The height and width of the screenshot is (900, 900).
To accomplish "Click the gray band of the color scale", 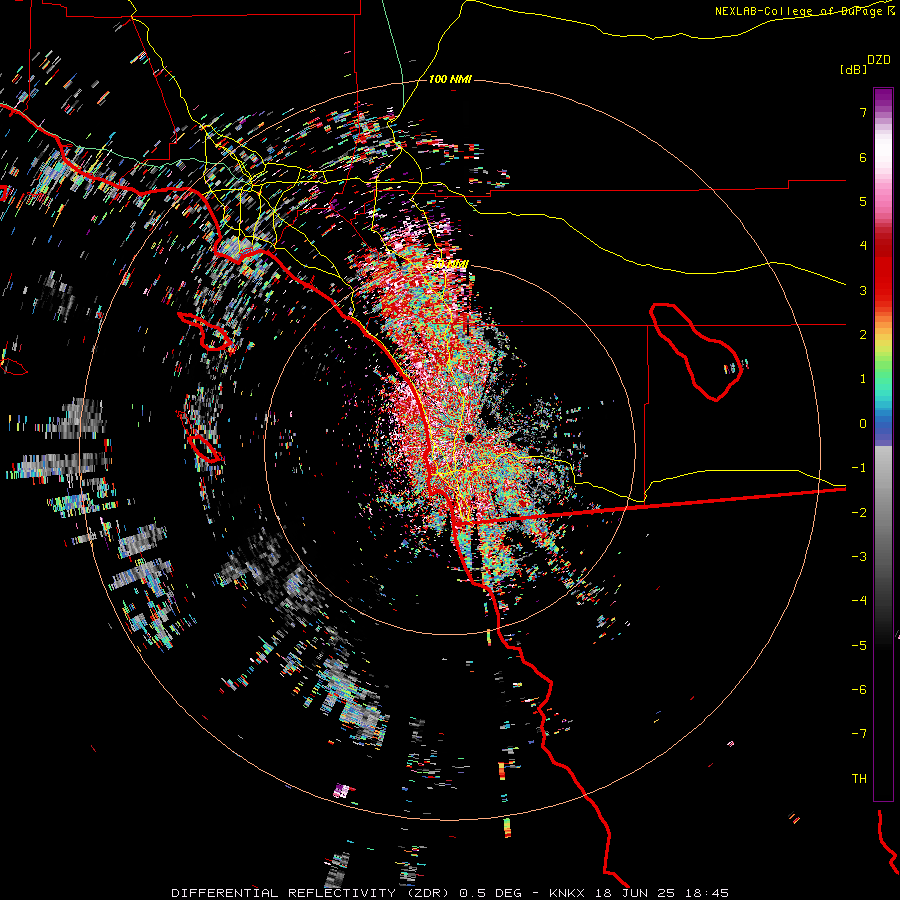I will pos(883,517).
